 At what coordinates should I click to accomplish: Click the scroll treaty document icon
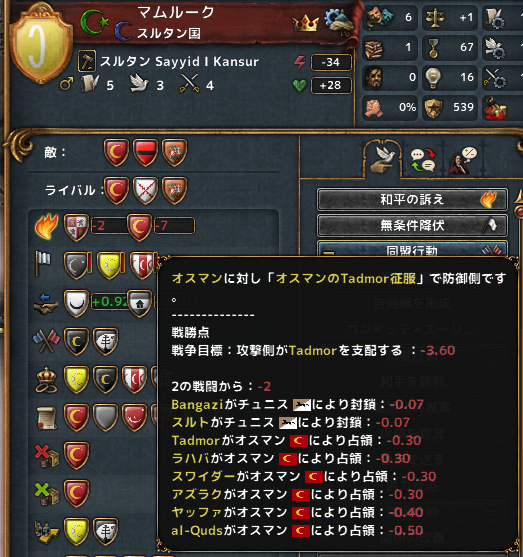tap(47, 418)
